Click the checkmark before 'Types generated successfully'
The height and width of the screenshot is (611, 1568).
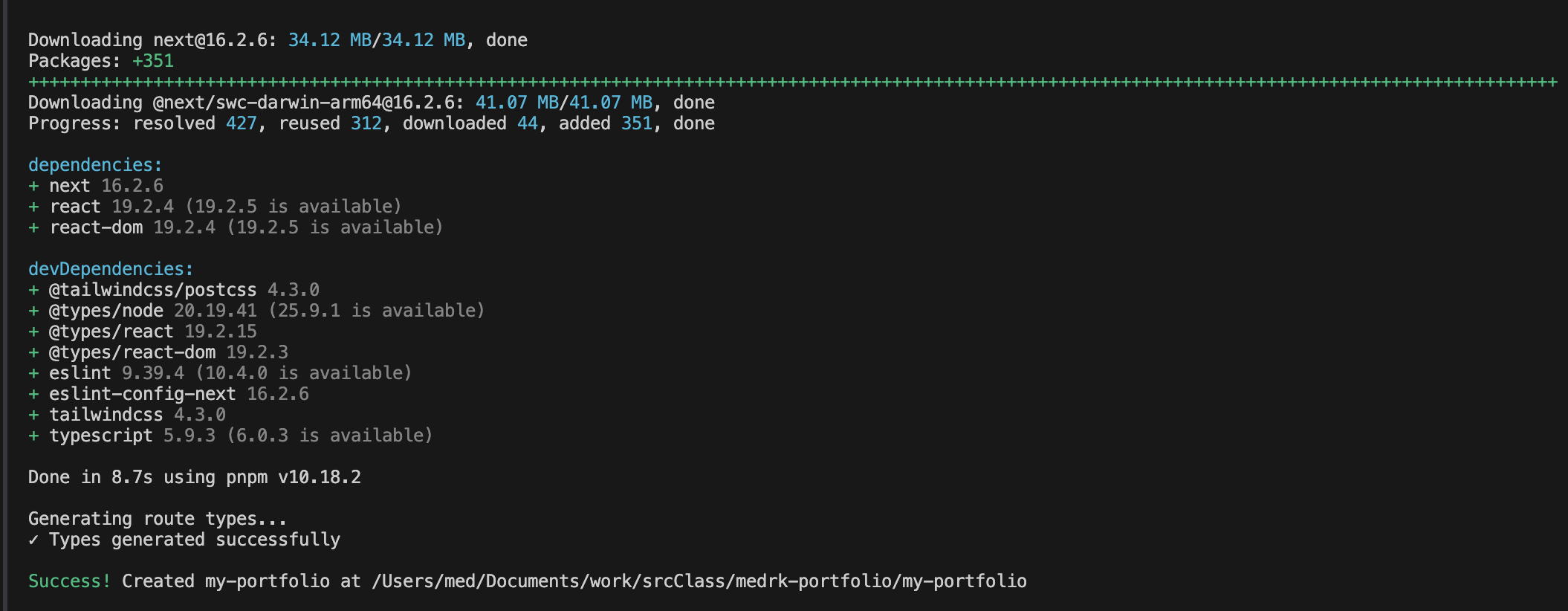click(33, 539)
